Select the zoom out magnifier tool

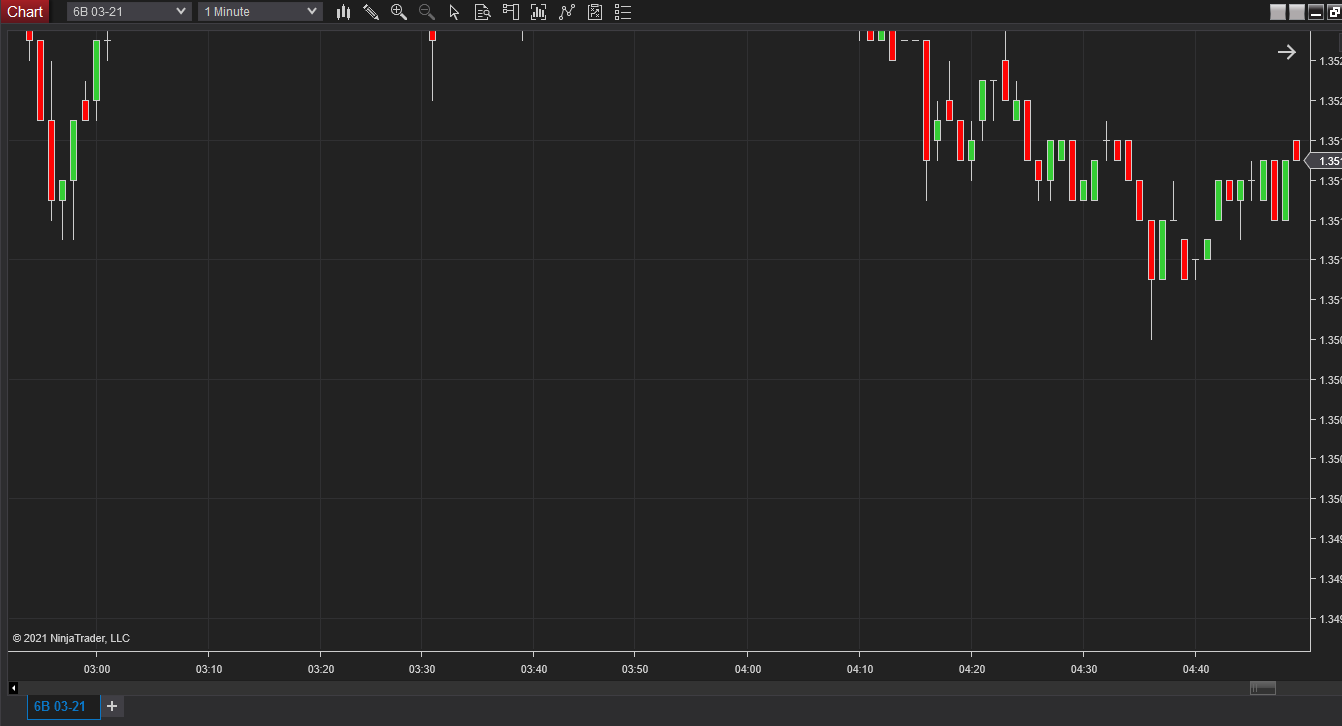click(x=427, y=12)
